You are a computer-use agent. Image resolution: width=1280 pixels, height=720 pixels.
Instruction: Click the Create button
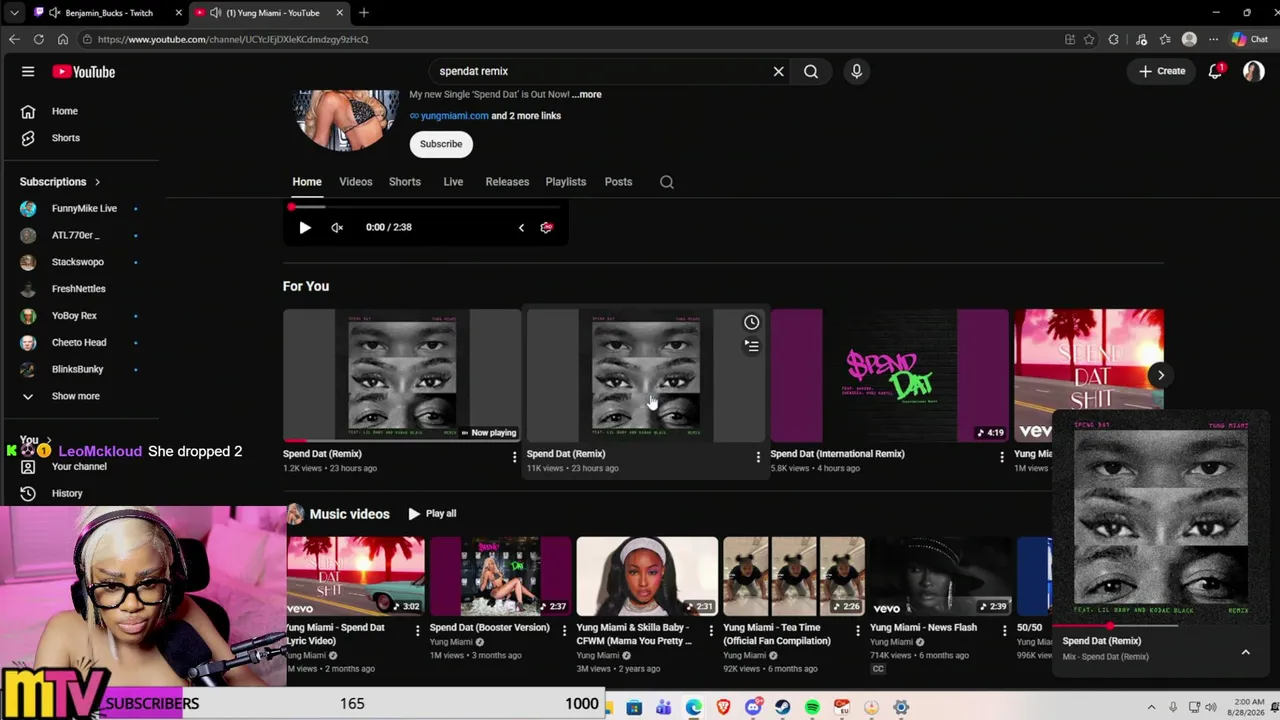1162,71
